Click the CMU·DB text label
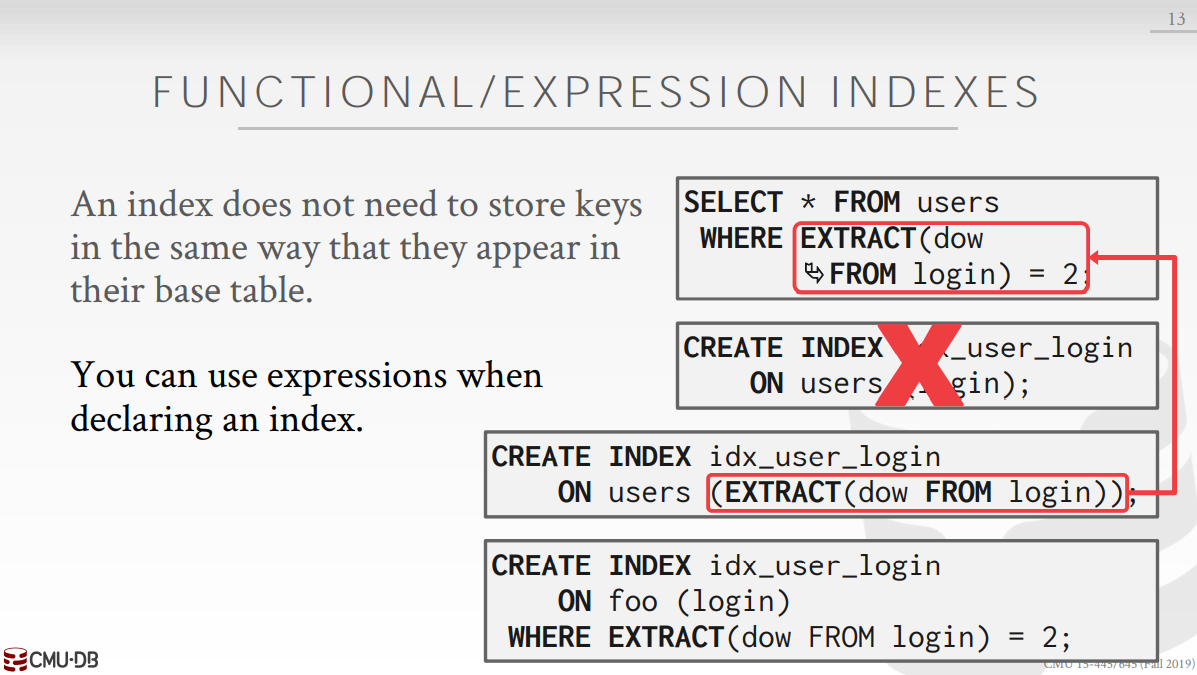The height and width of the screenshot is (675, 1197). click(x=64, y=660)
